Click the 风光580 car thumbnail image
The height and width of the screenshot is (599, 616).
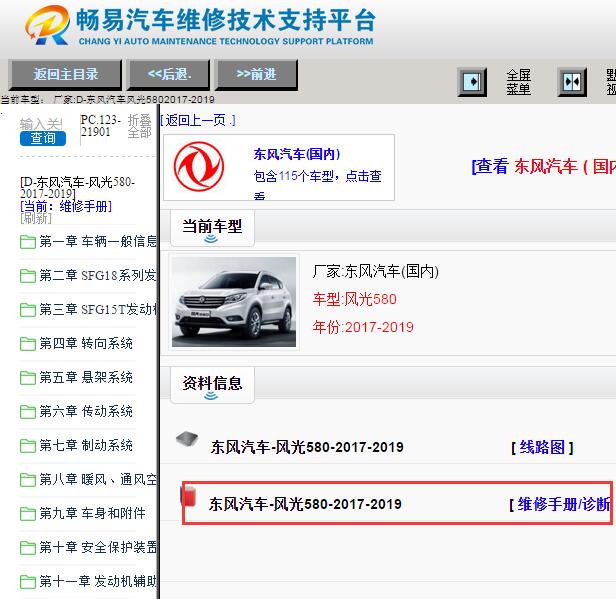(234, 302)
